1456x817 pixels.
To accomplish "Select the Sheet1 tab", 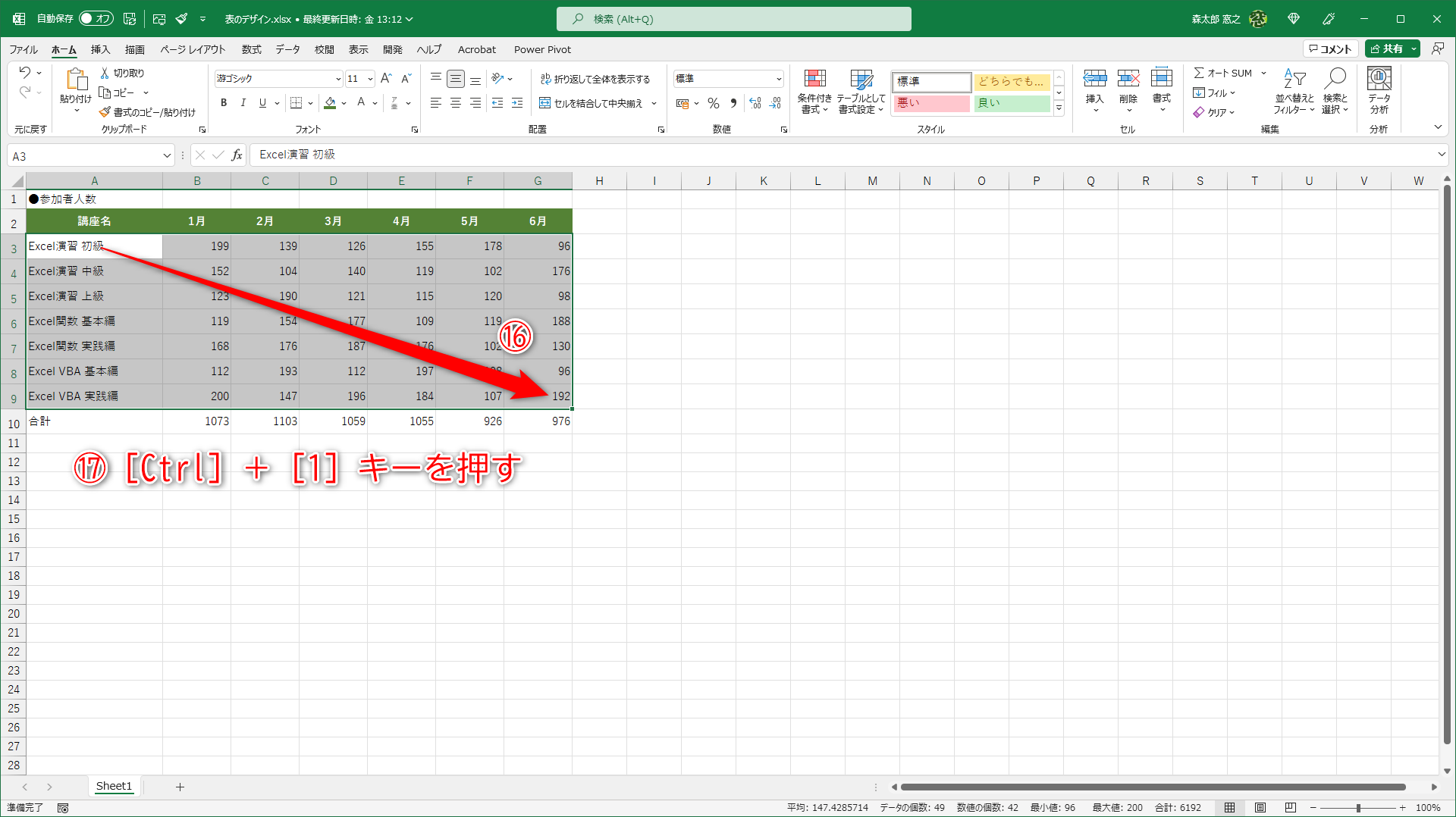I will pyautogui.click(x=114, y=786).
